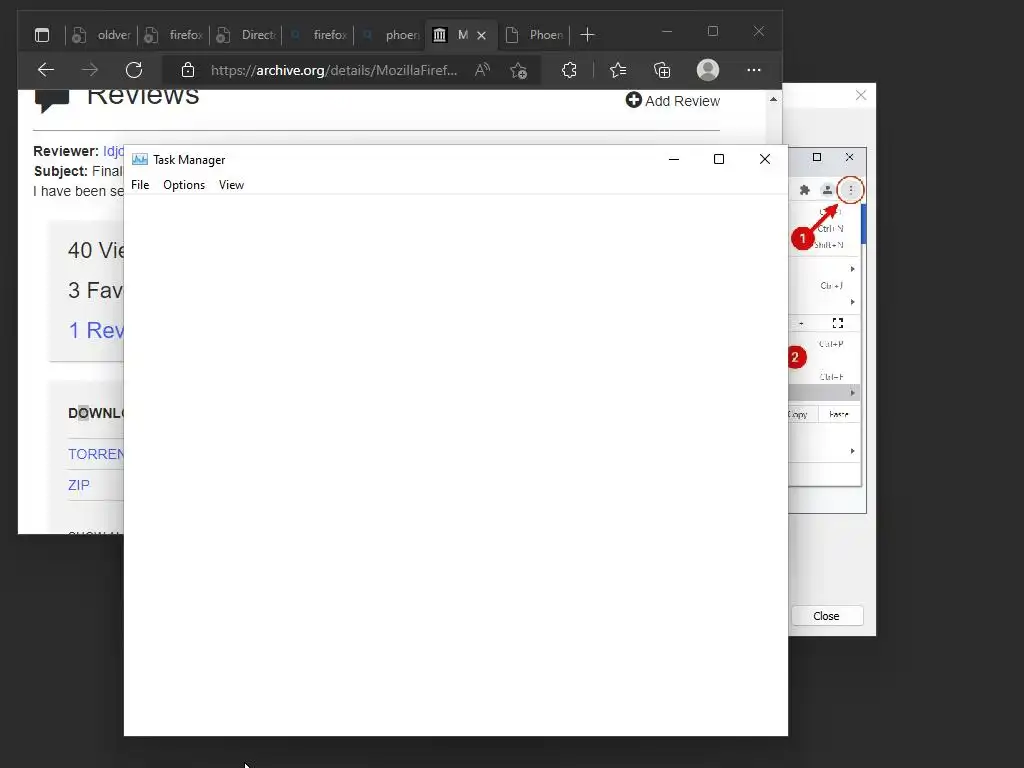Close the Task Manager window
Screen dimensions: 1024x768
click(765, 159)
